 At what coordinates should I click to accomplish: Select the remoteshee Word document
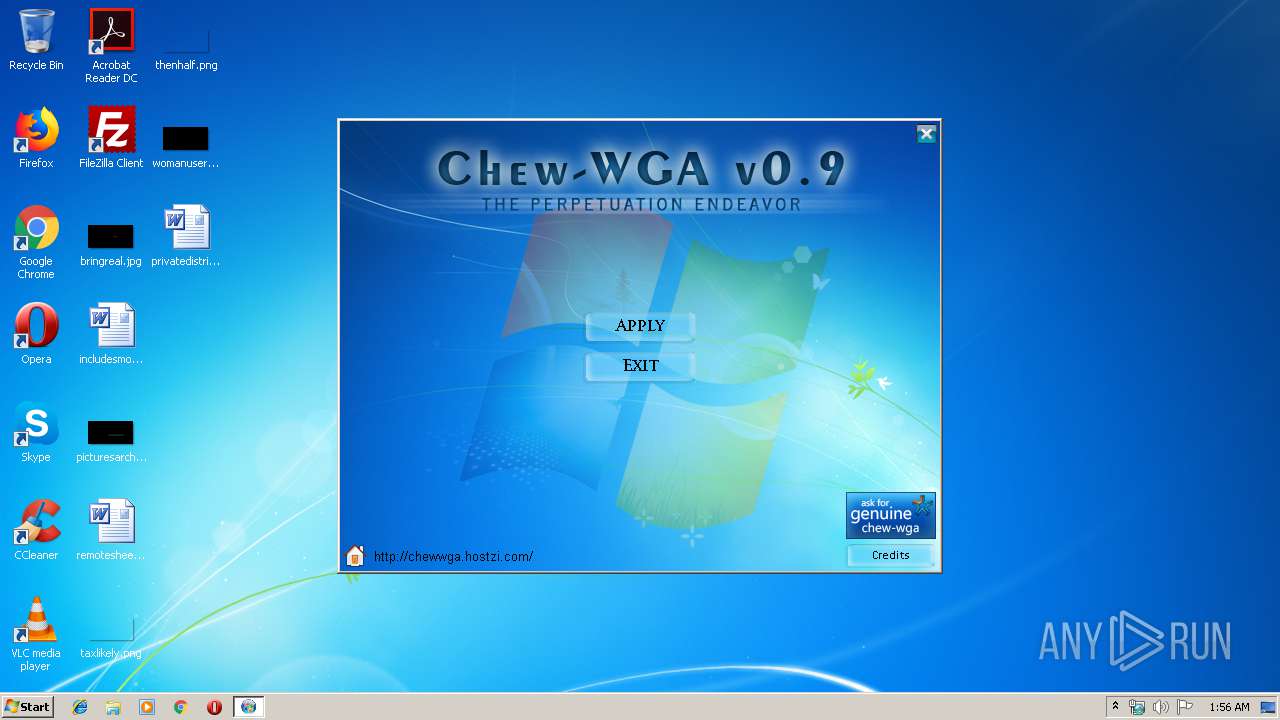tap(111, 530)
